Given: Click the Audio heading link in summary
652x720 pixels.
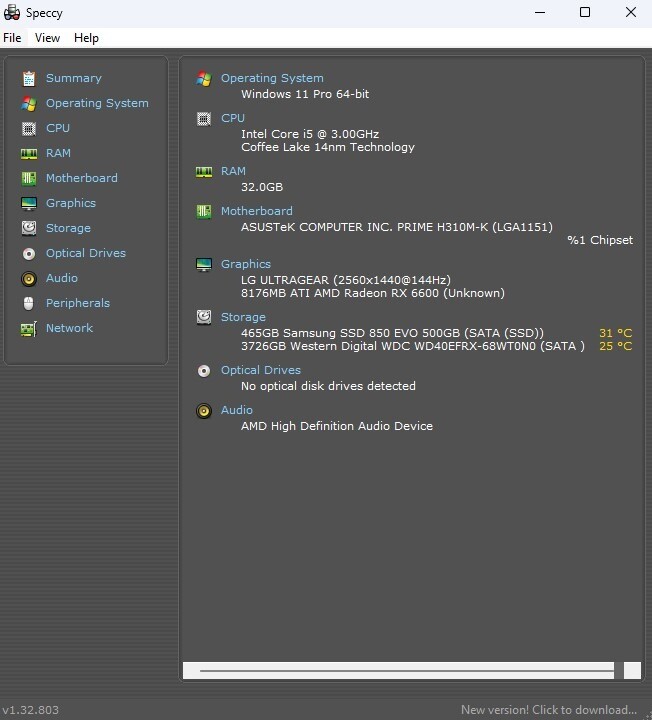Looking at the screenshot, I should pos(236,410).
